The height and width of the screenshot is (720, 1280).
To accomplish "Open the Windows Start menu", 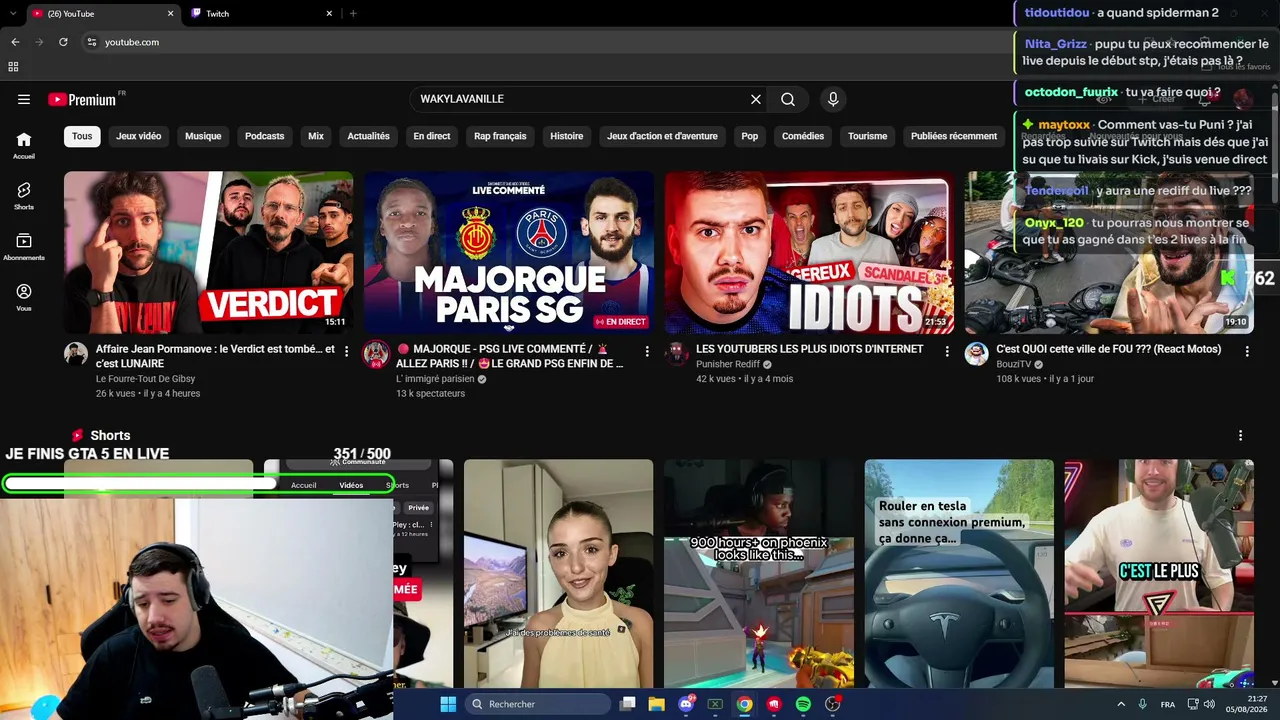I will coord(447,704).
